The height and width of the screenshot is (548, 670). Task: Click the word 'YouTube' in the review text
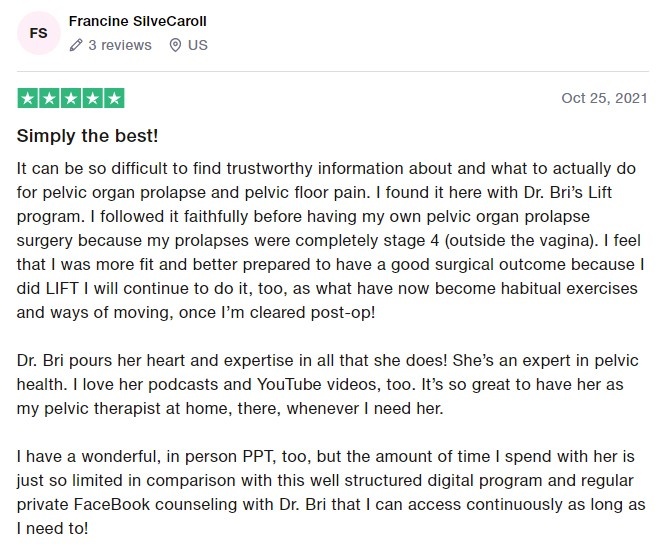289,384
